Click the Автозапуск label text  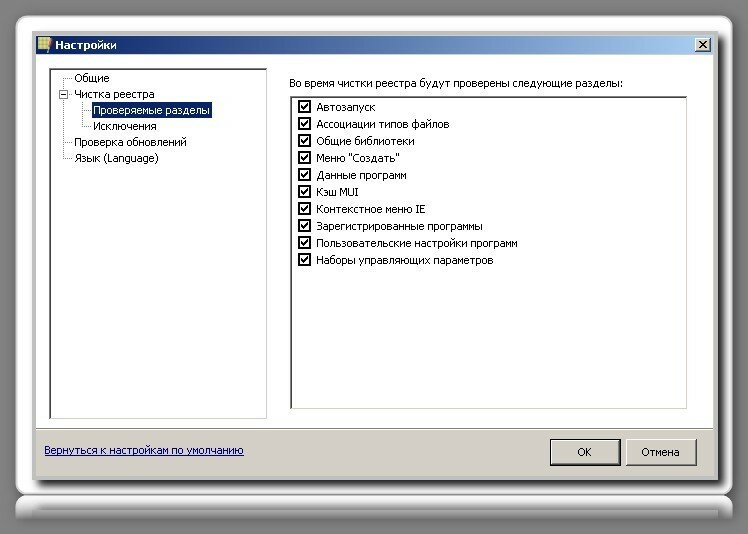point(346,107)
